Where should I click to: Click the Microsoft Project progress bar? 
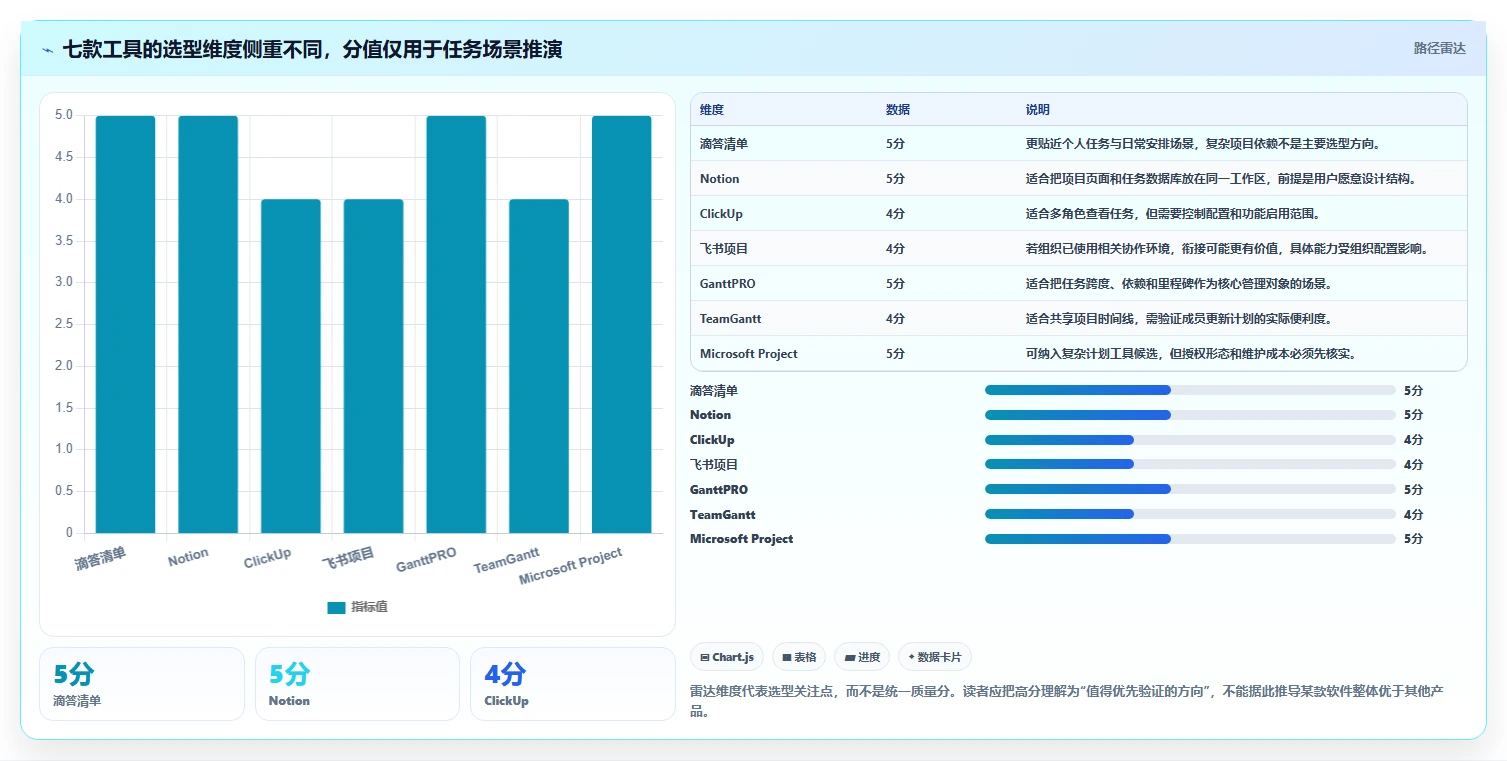point(1190,539)
